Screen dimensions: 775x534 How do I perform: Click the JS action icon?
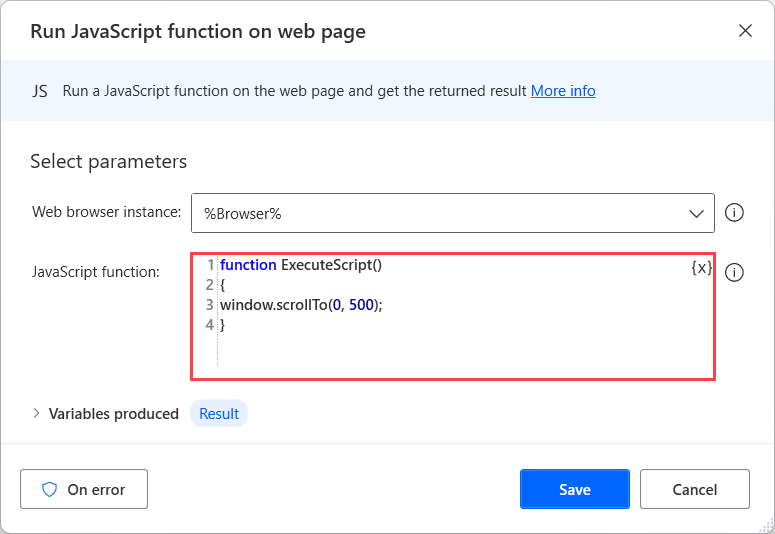[x=40, y=91]
